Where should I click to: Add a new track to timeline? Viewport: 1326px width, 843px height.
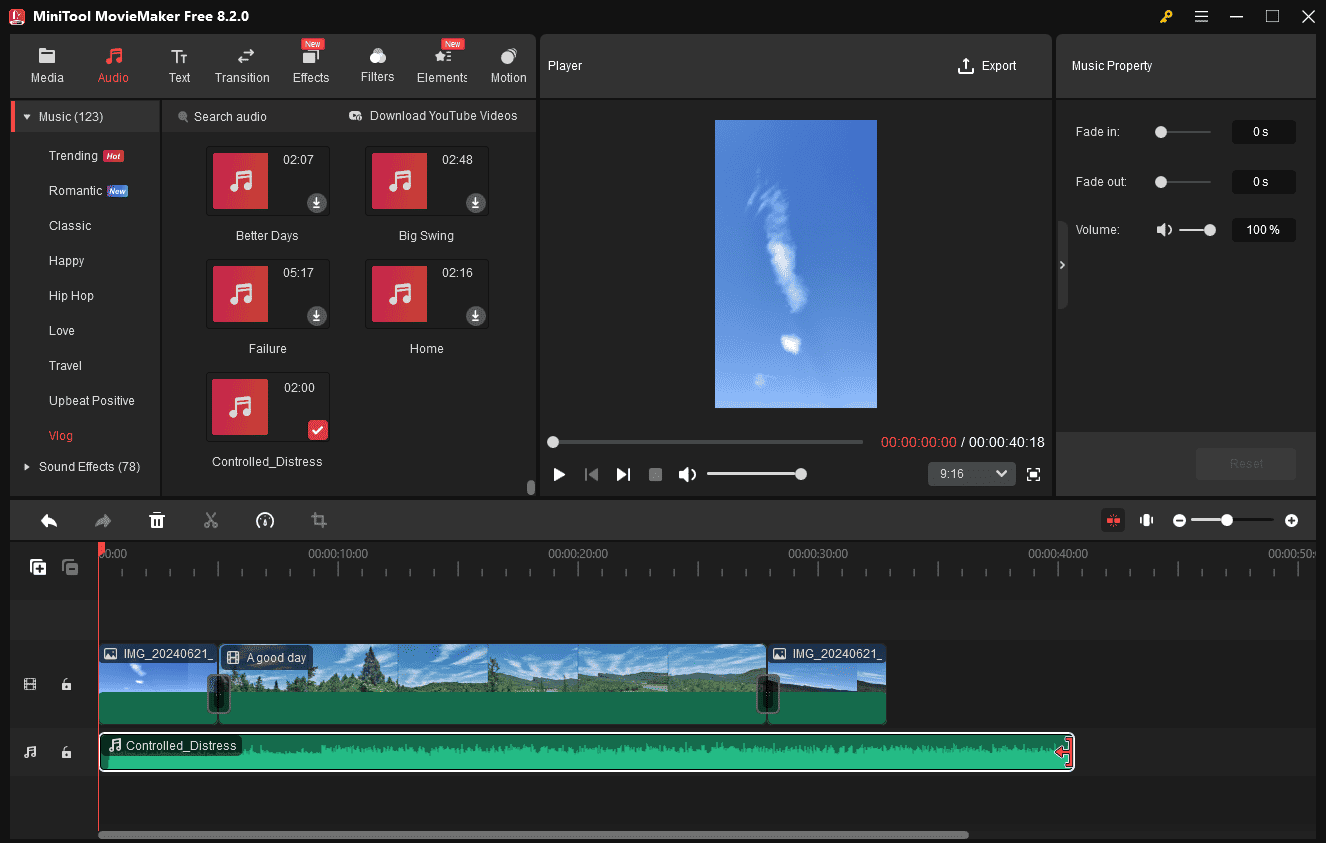pos(38,567)
